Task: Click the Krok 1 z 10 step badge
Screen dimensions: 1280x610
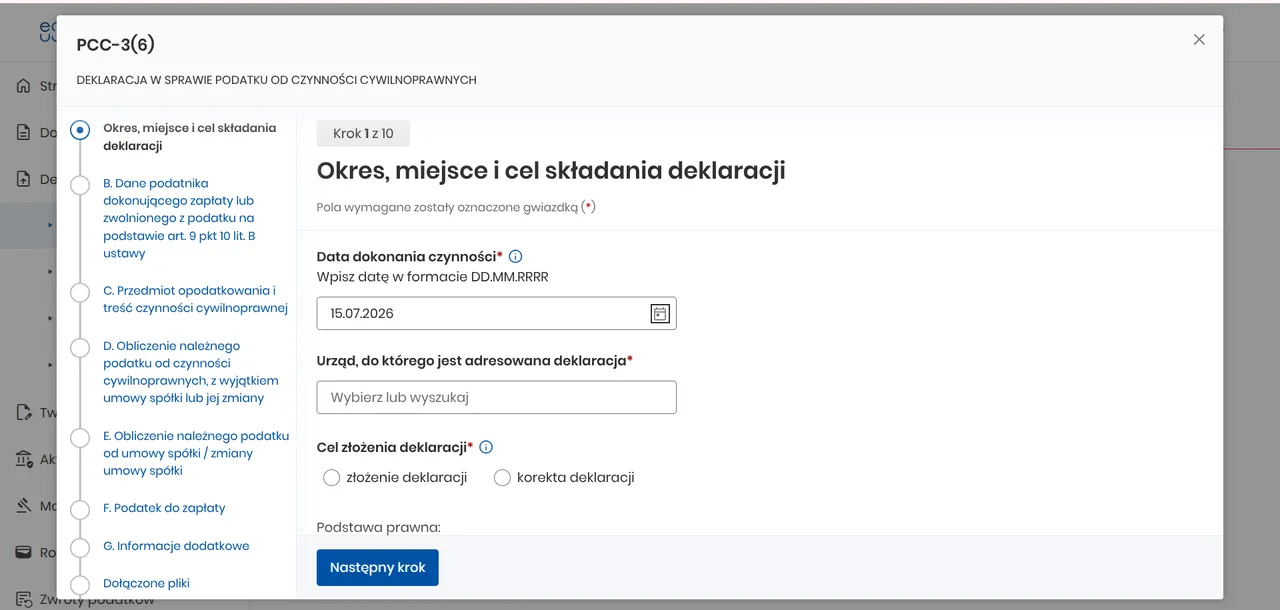Action: tap(363, 133)
